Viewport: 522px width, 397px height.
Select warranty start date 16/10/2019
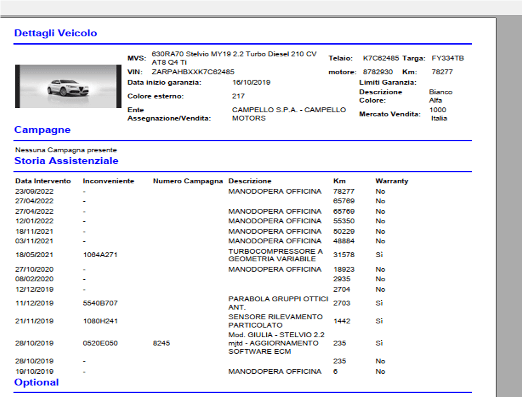251,82
